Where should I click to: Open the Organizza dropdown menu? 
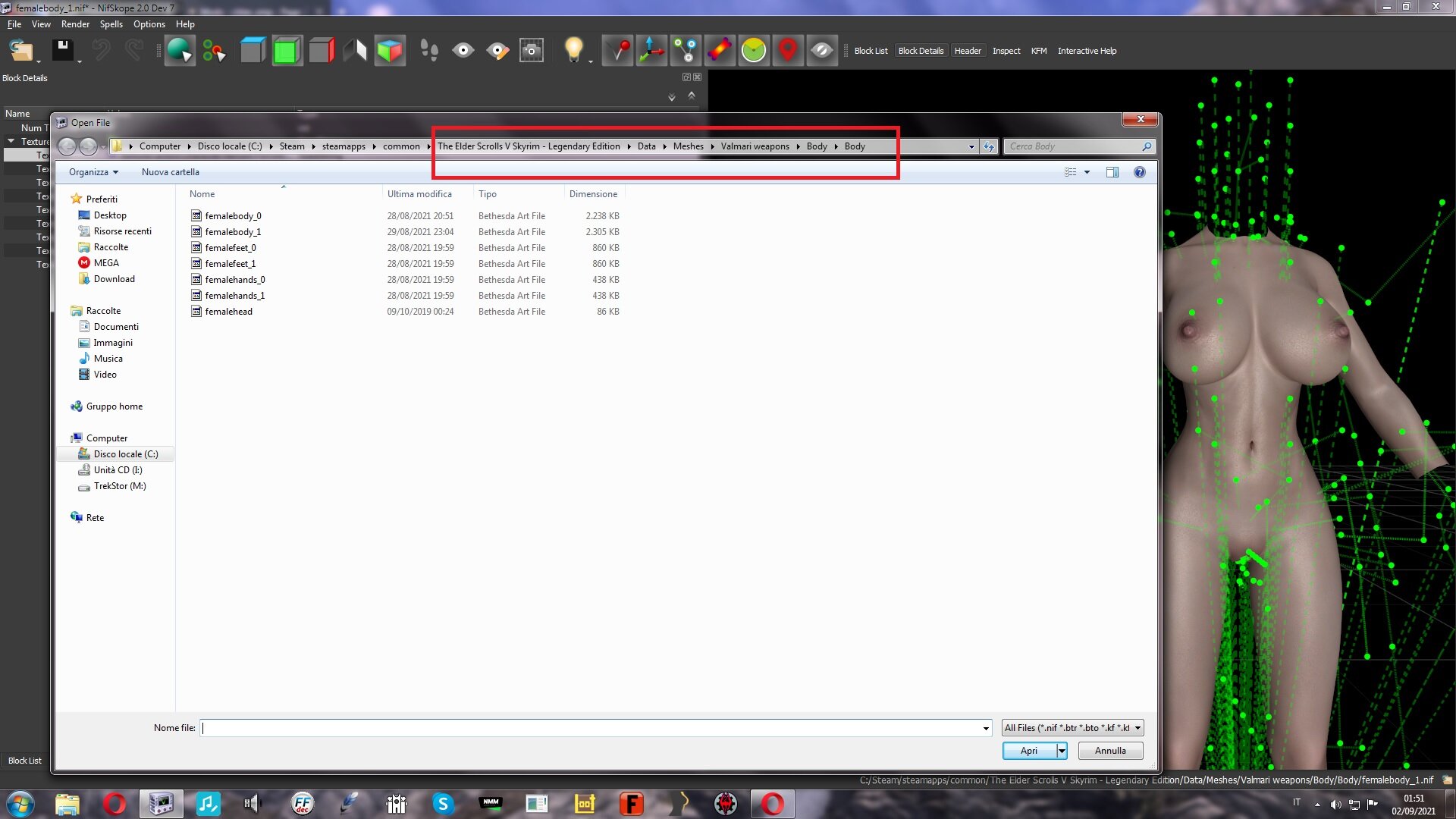[x=93, y=172]
